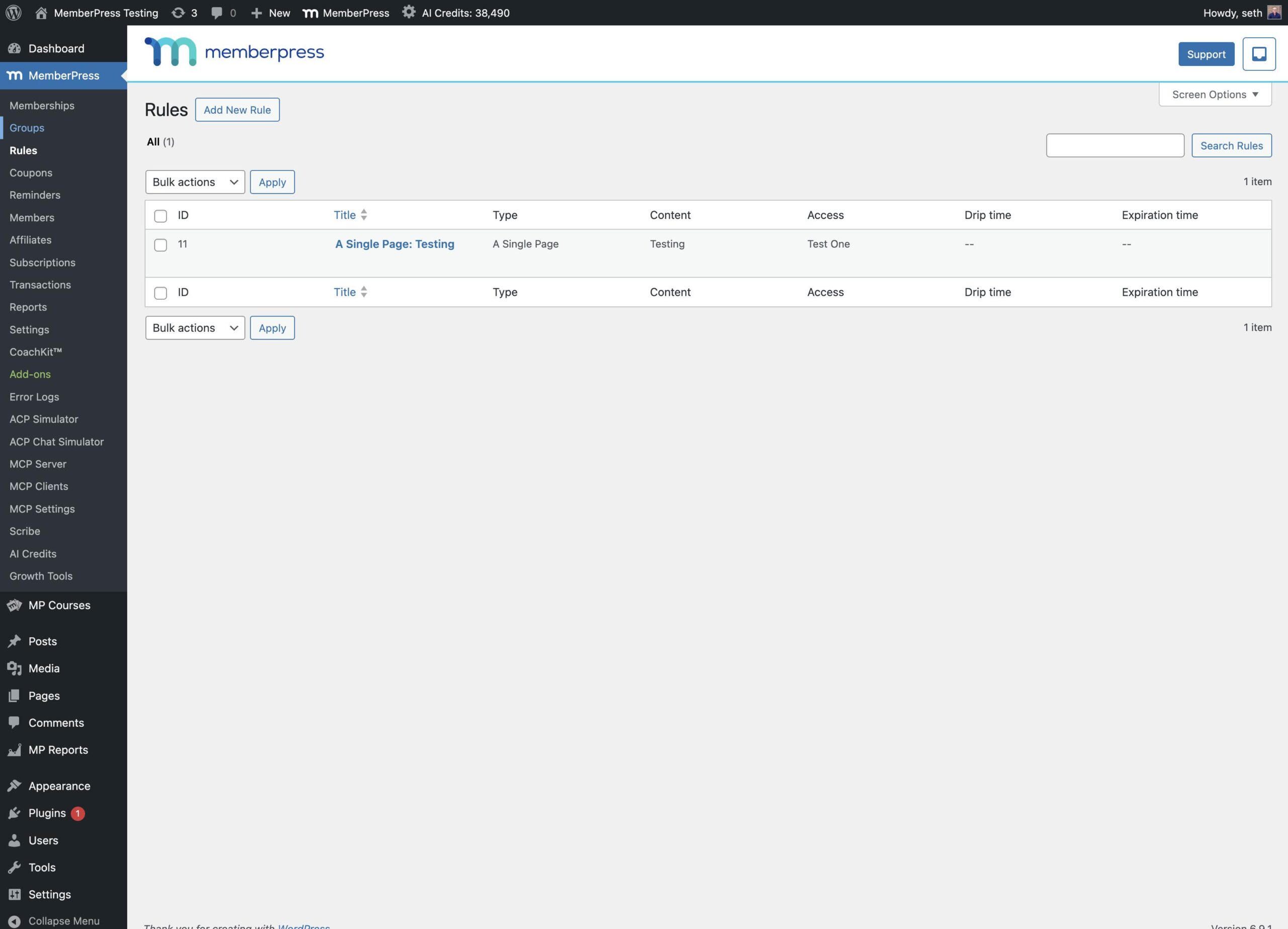This screenshot has height=929, width=1288.
Task: Click the MP Courses icon in sidebar
Action: 14,605
